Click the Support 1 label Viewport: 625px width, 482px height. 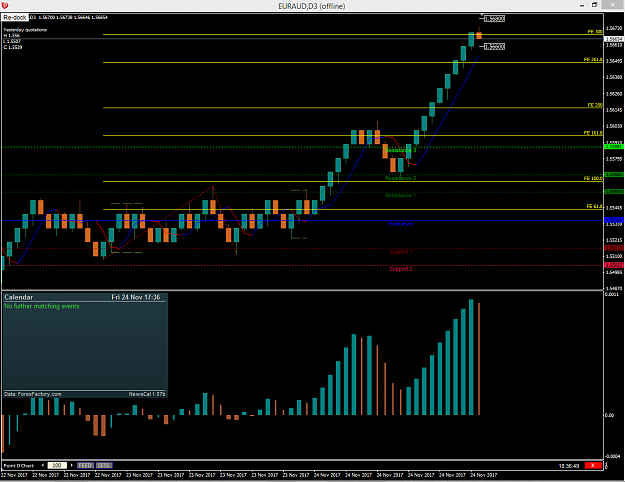click(401, 252)
